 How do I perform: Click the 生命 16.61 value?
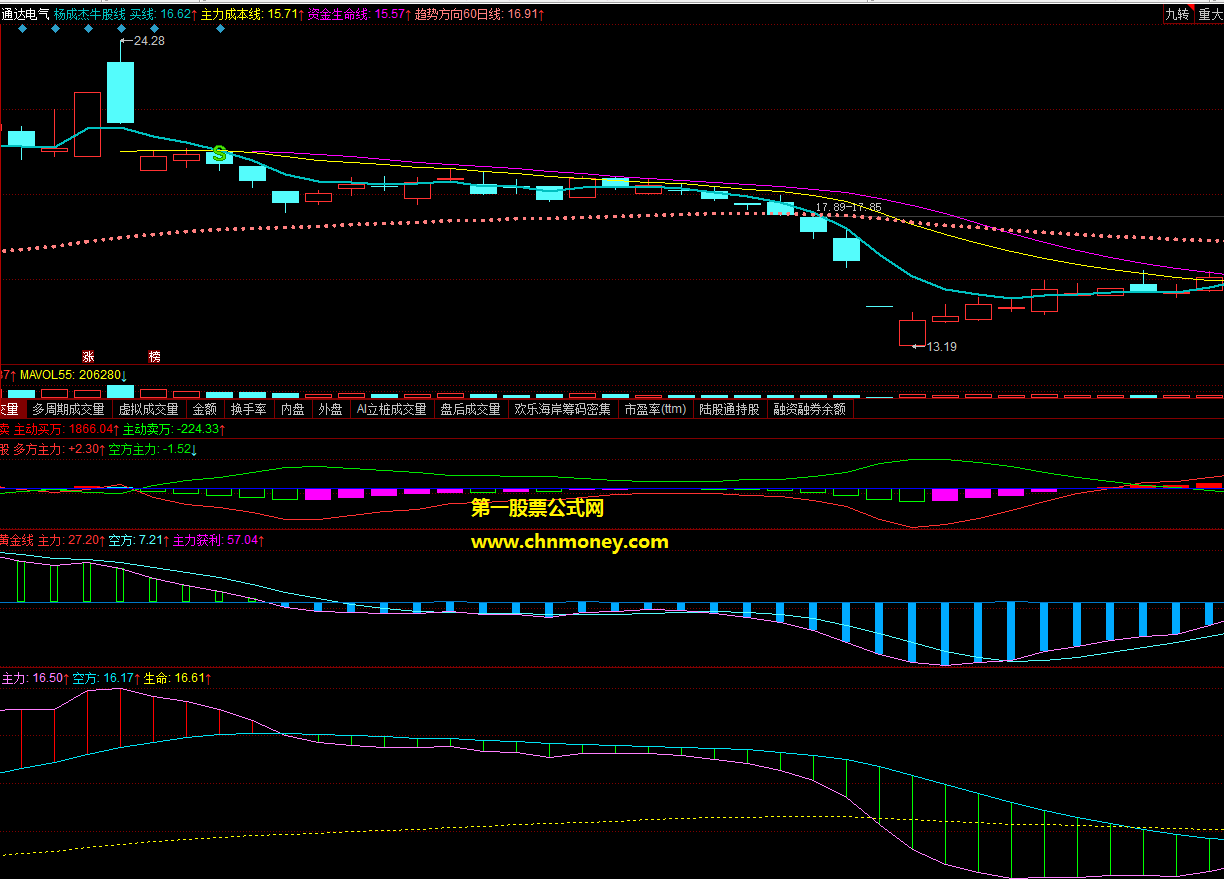(178, 678)
